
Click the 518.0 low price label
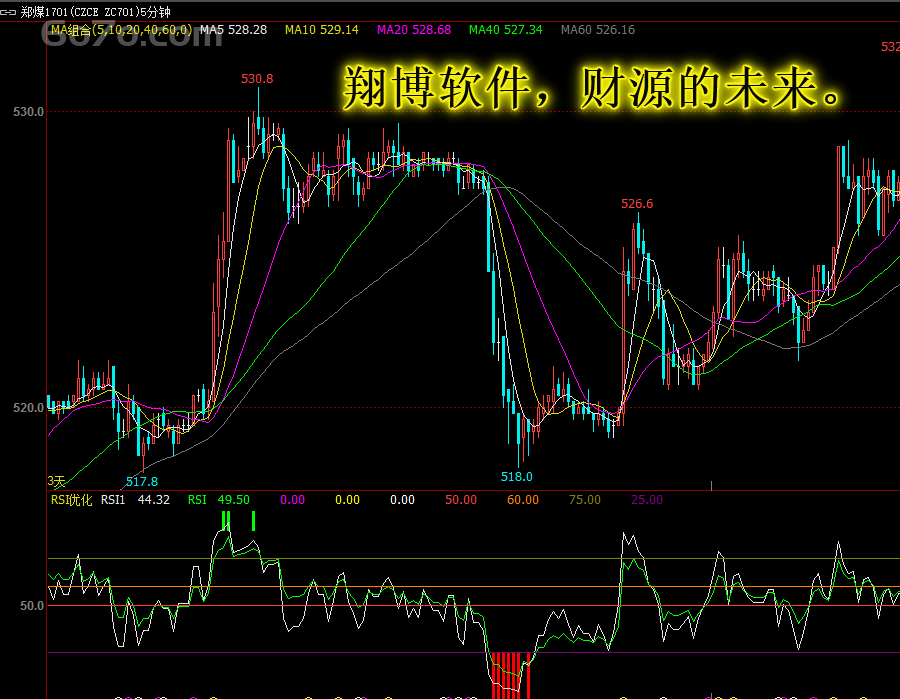pos(517,476)
